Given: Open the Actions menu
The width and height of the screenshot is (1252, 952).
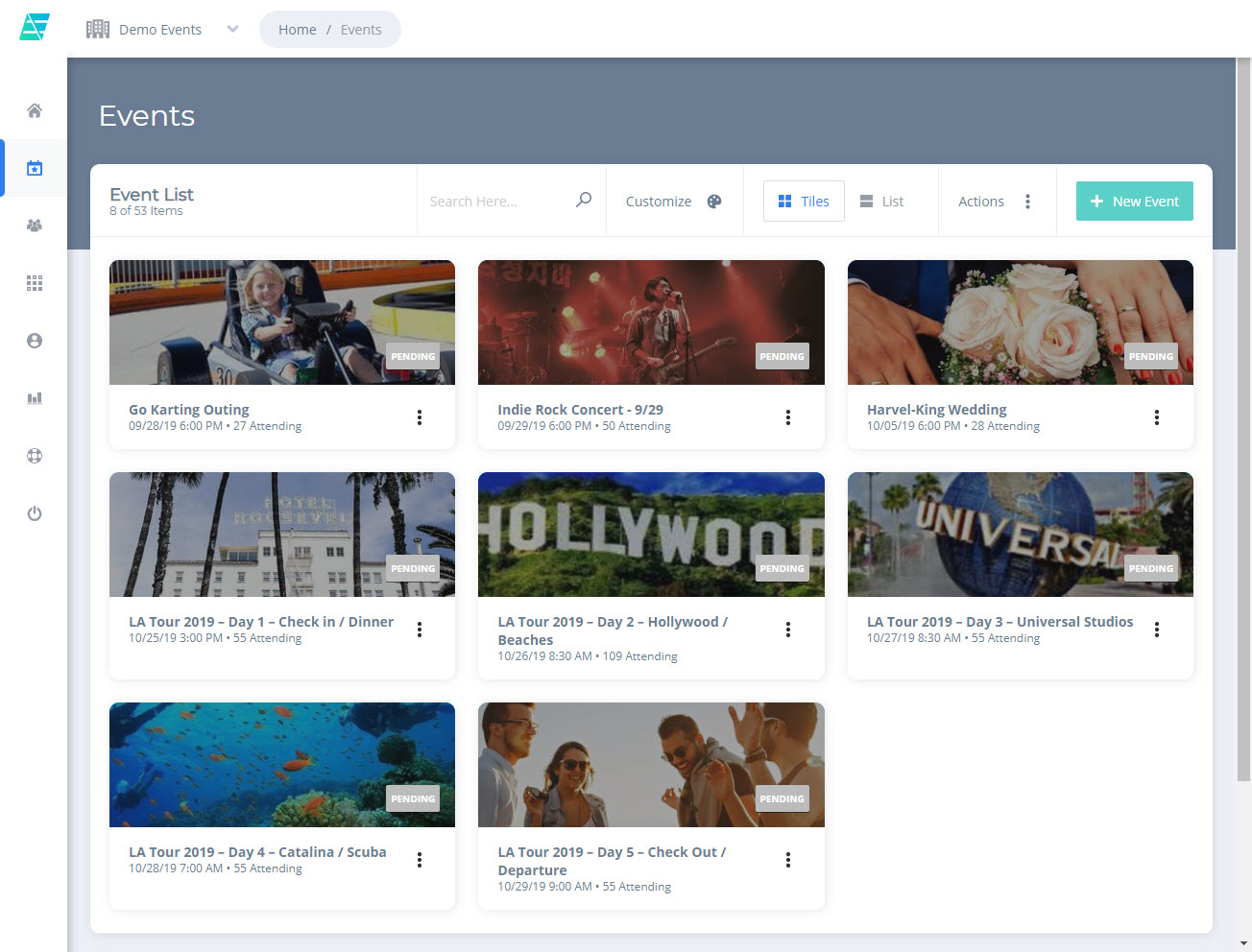Looking at the screenshot, I should coord(995,202).
